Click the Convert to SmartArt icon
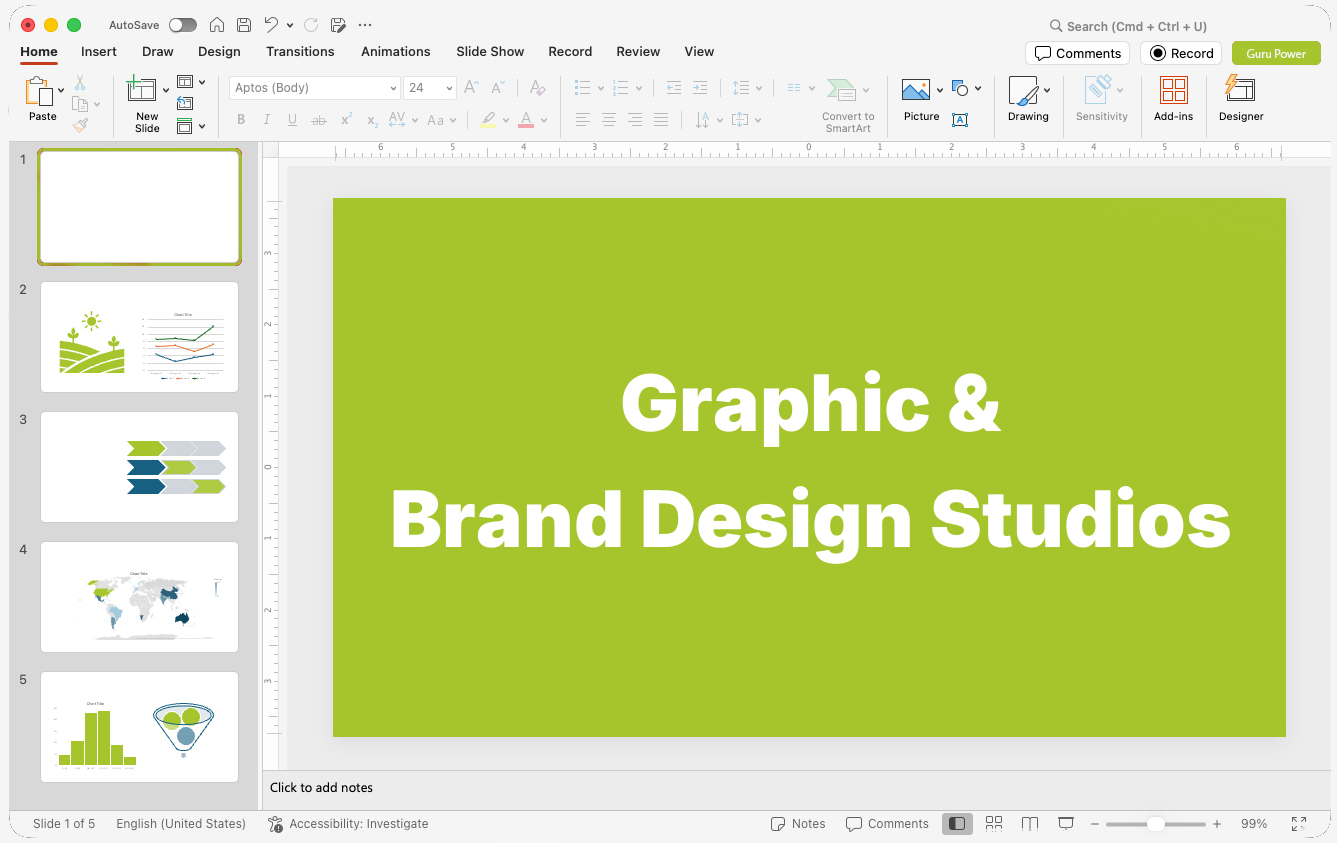This screenshot has width=1337, height=843. pos(842,90)
